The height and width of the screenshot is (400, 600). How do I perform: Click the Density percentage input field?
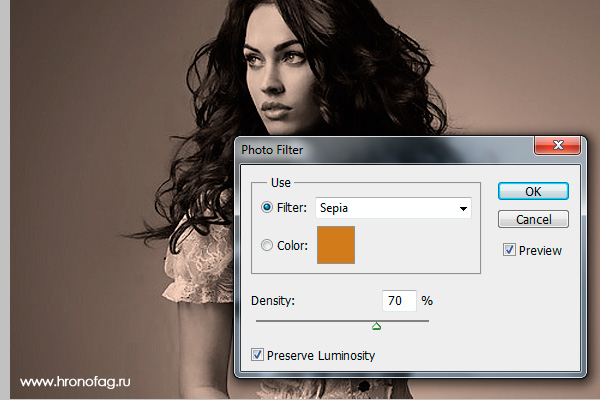pos(399,300)
